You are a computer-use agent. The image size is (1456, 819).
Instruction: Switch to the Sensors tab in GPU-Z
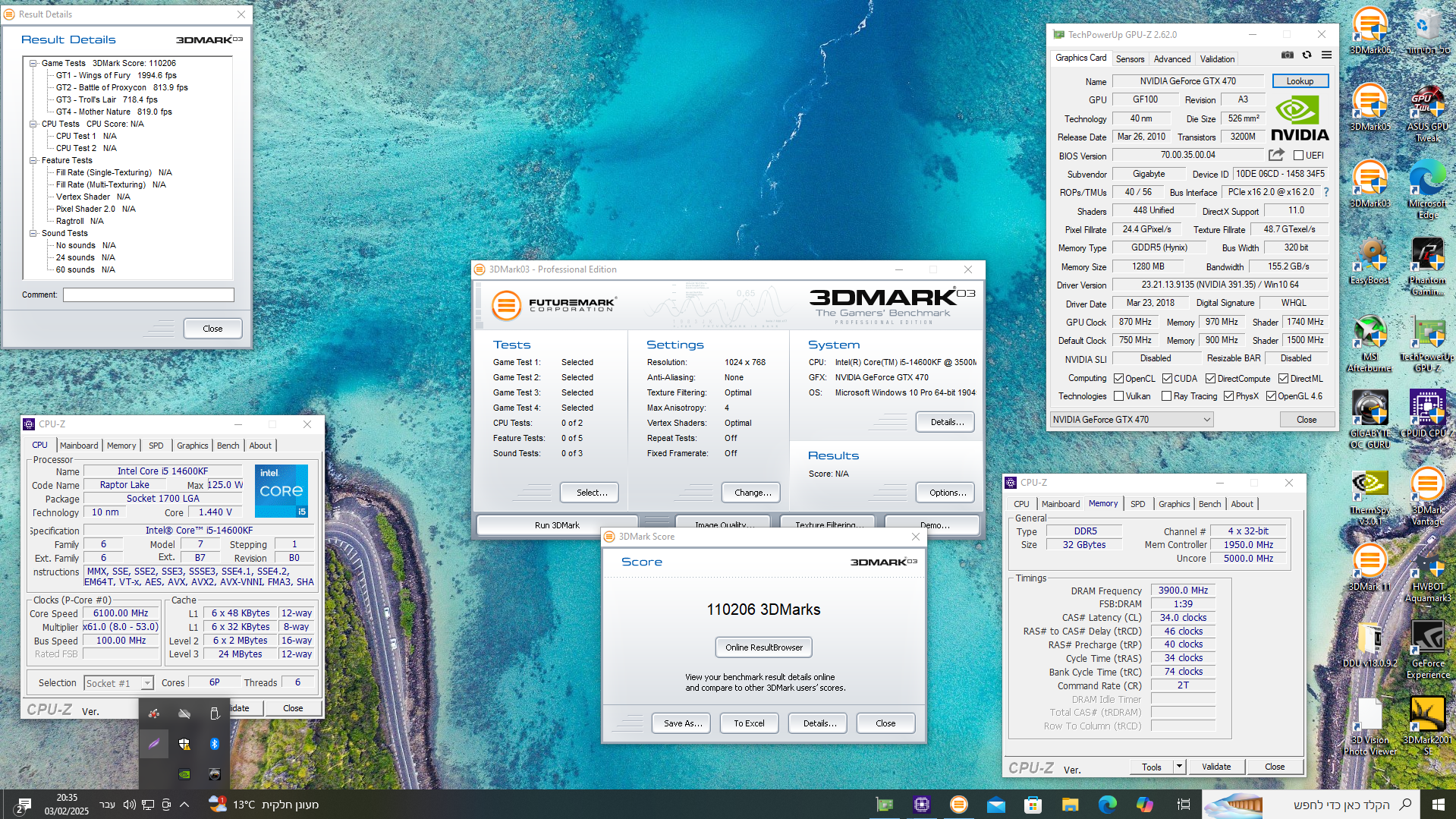pyautogui.click(x=1130, y=59)
